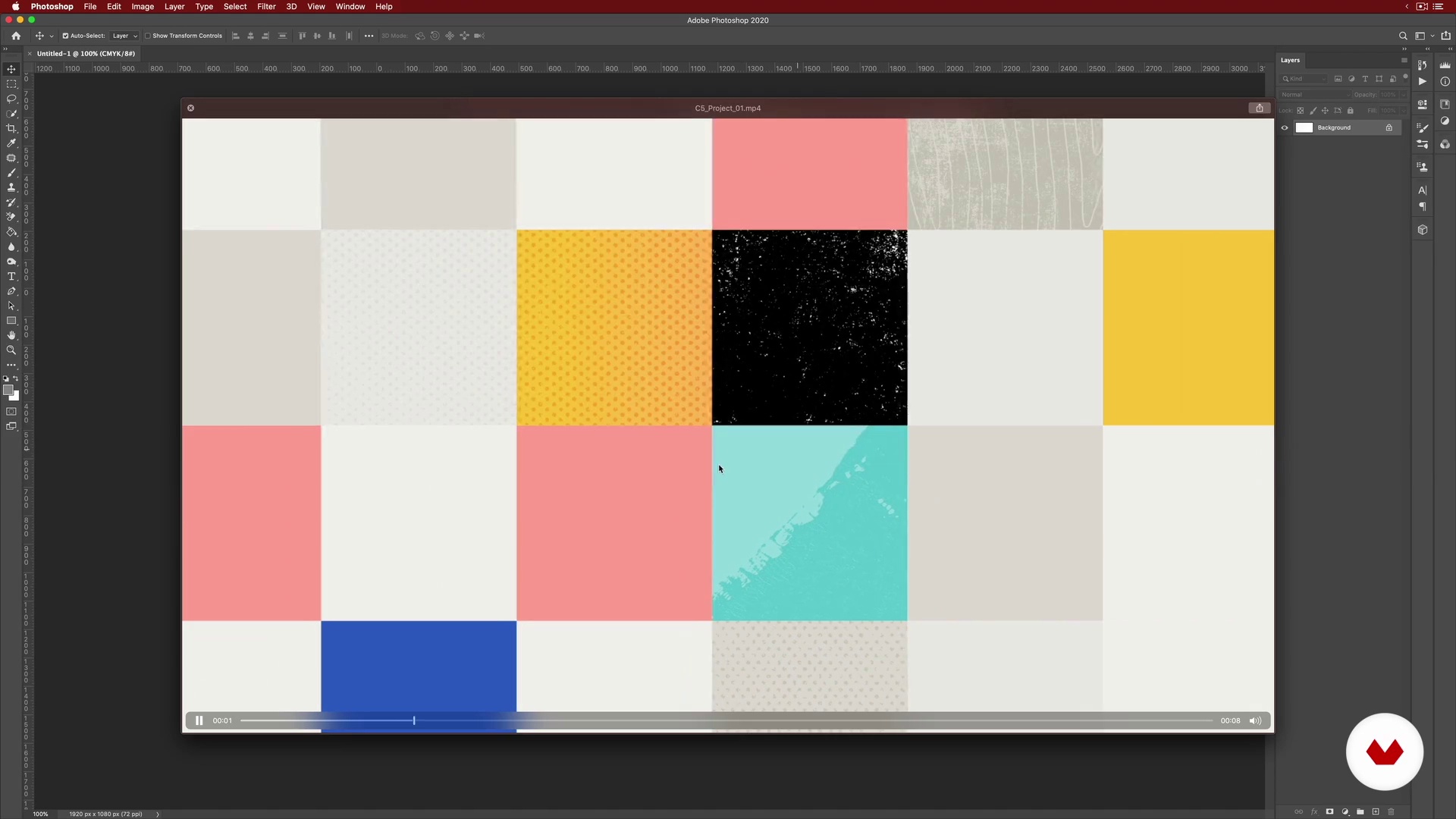
Task: Expand the Move tool preset picker arrow
Action: pyautogui.click(x=52, y=36)
